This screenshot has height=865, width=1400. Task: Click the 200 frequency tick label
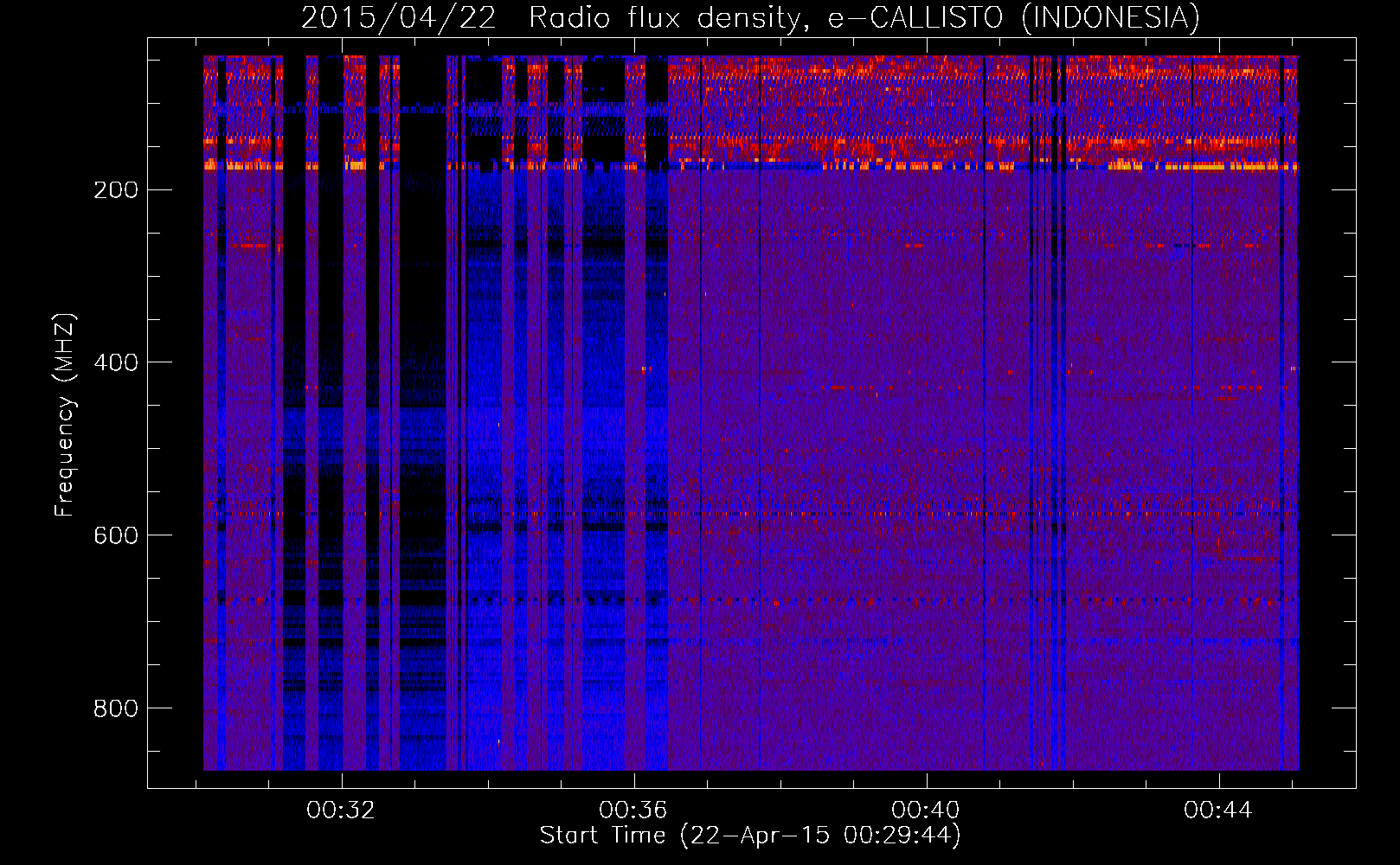116,190
